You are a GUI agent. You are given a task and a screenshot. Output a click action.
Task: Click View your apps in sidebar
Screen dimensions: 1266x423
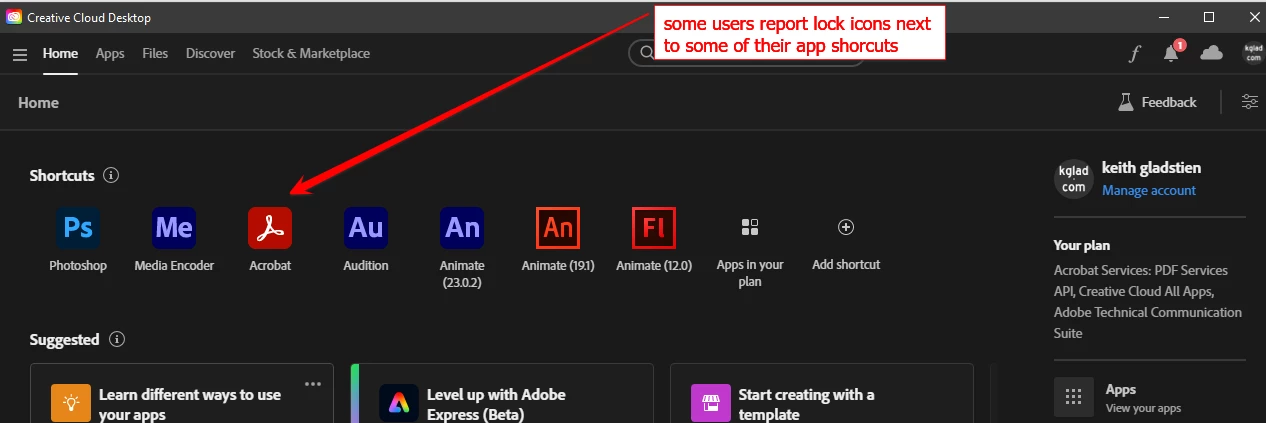(1143, 408)
